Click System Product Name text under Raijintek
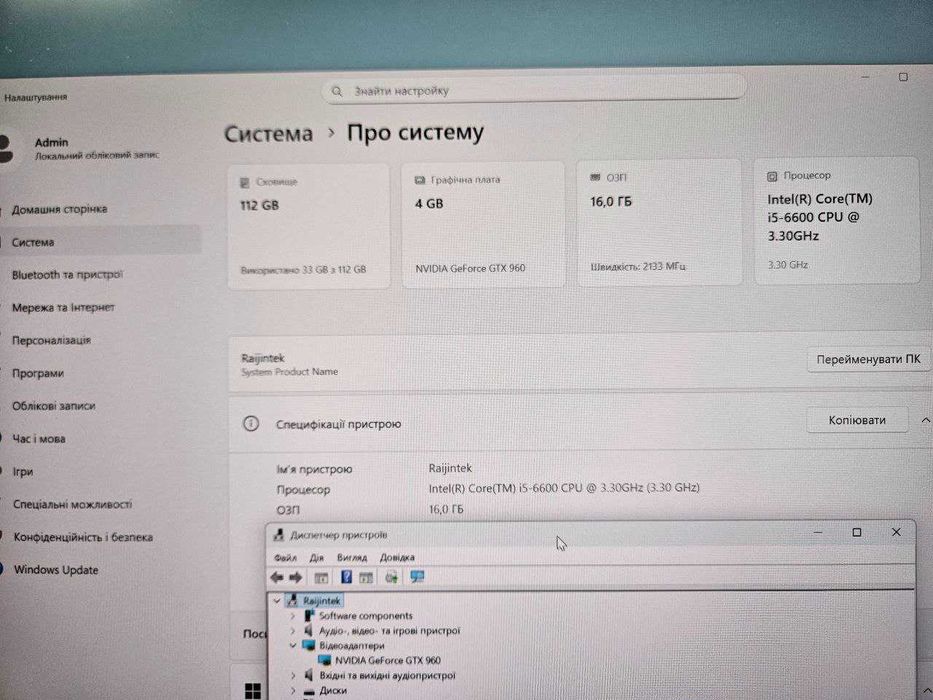933x700 pixels. tap(289, 372)
